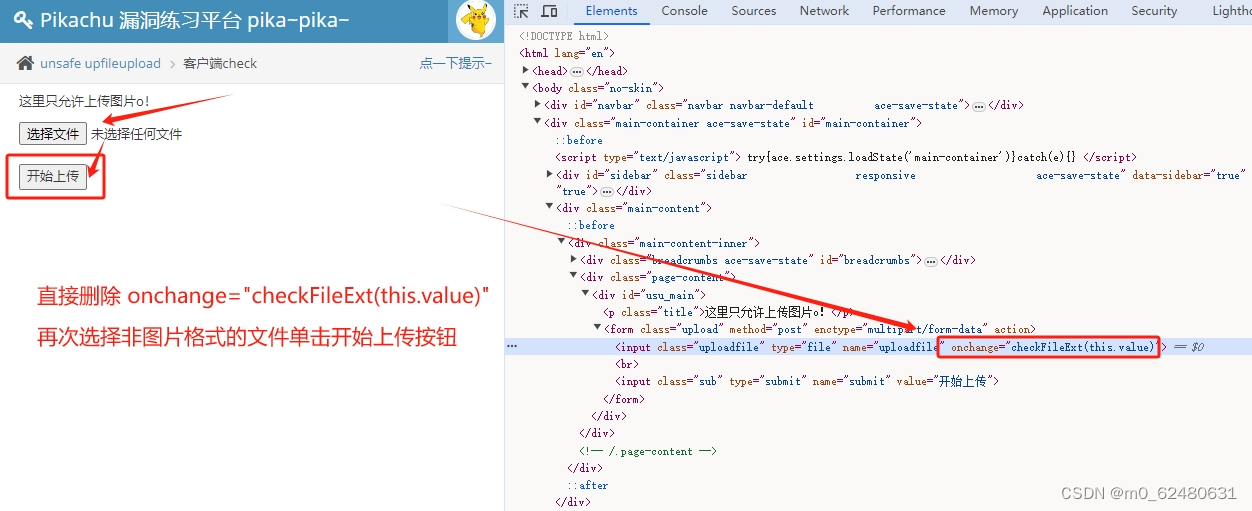
Task: Open the Console tab
Action: click(684, 11)
